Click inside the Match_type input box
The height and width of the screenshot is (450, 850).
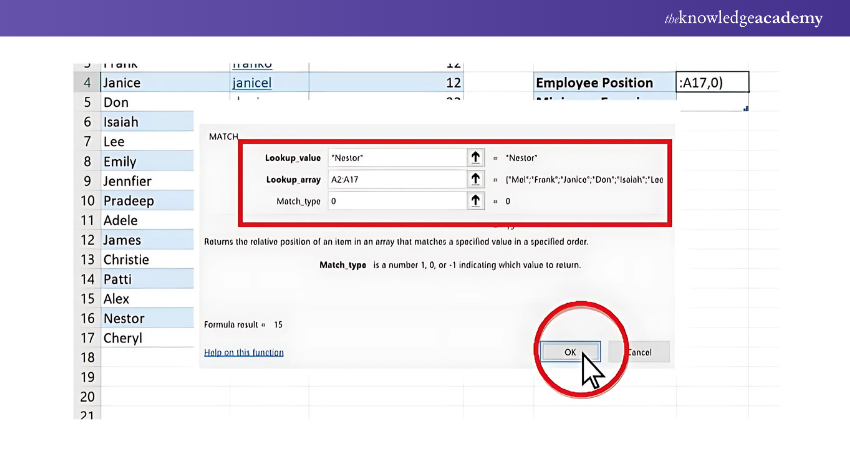pyautogui.click(x=395, y=201)
